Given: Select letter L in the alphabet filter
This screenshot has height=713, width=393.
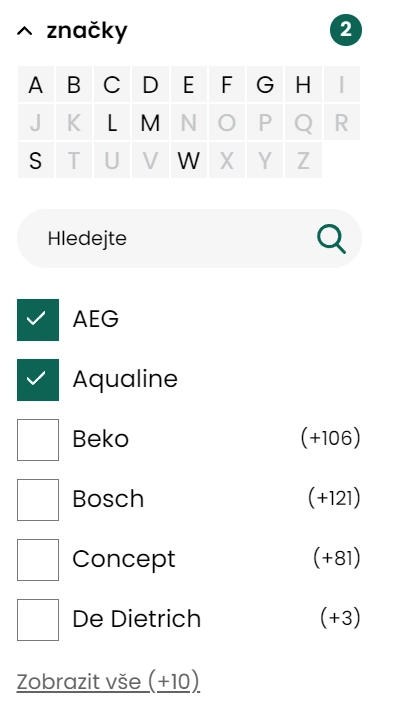Looking at the screenshot, I should click(112, 122).
